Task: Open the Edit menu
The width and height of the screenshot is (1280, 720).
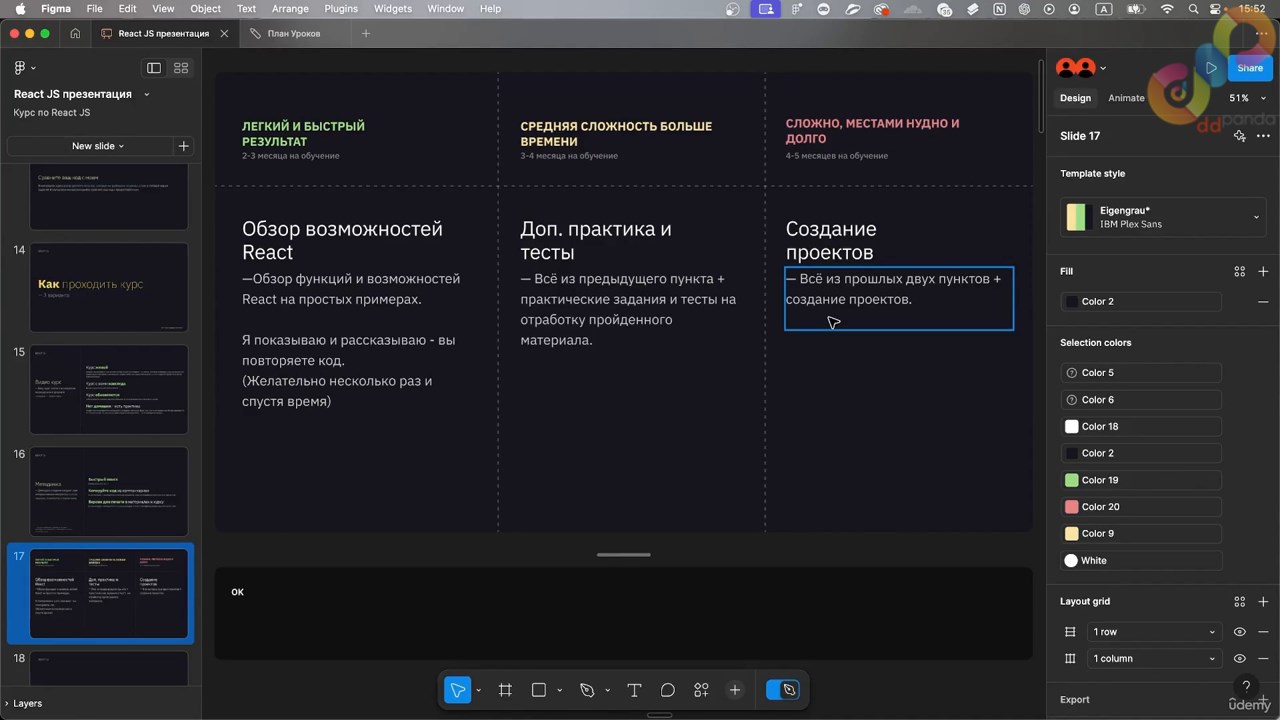Action: click(127, 8)
